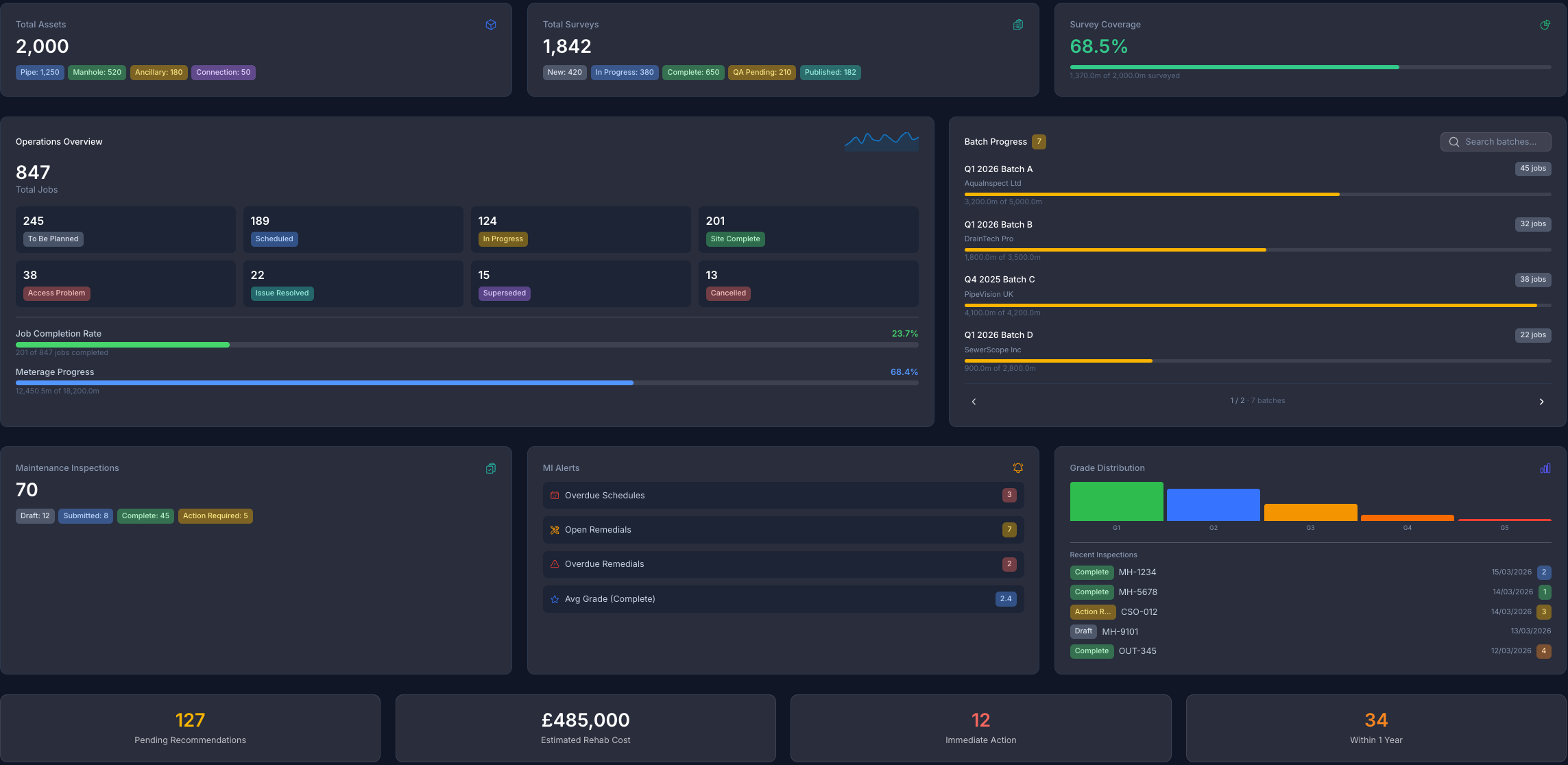The width and height of the screenshot is (1568, 765).
Task: Click the Open Remedials tools icon
Action: tap(555, 530)
